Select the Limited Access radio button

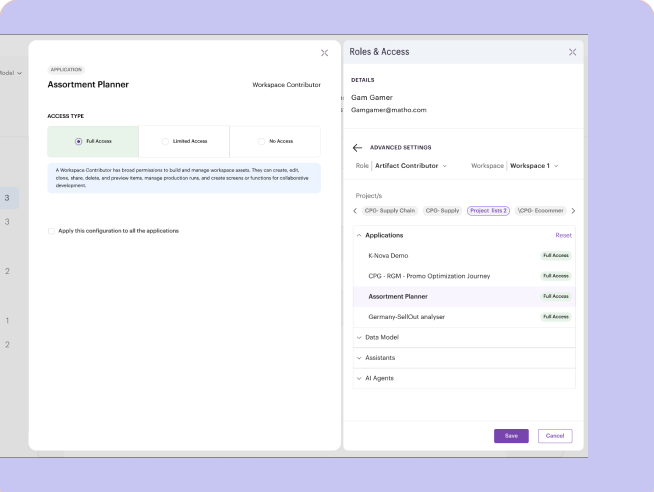click(x=165, y=141)
